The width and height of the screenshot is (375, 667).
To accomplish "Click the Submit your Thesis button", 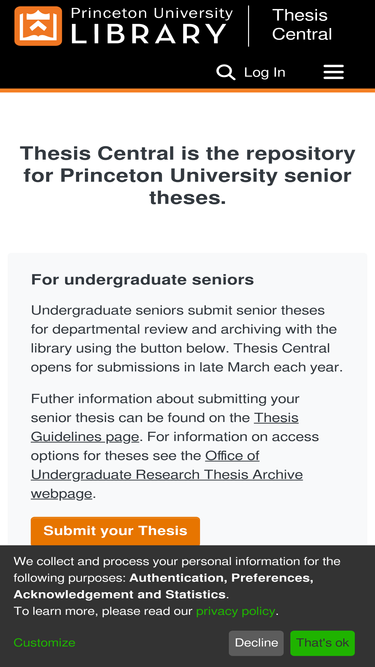I will pos(115,531).
